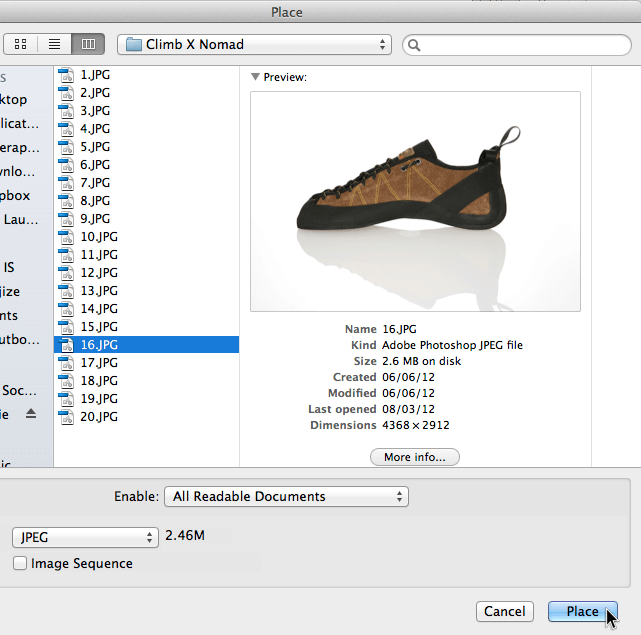
Task: Click the file icon of 14.JPG
Action: pos(66,309)
